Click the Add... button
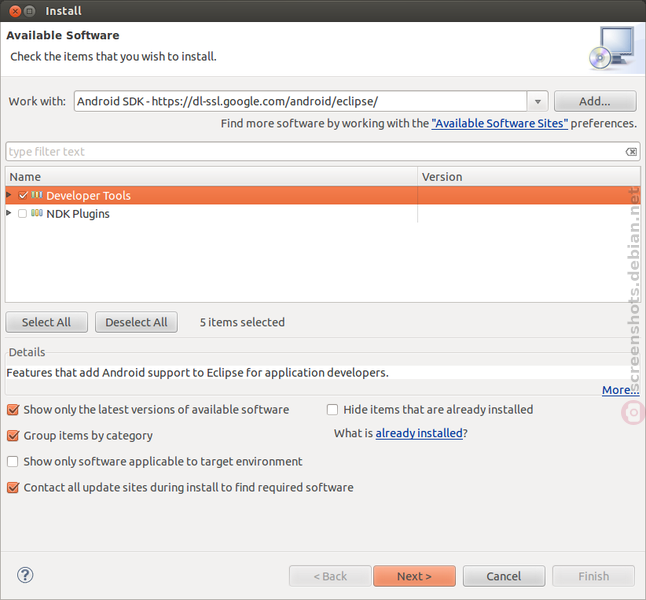The width and height of the screenshot is (646, 600). [595, 101]
